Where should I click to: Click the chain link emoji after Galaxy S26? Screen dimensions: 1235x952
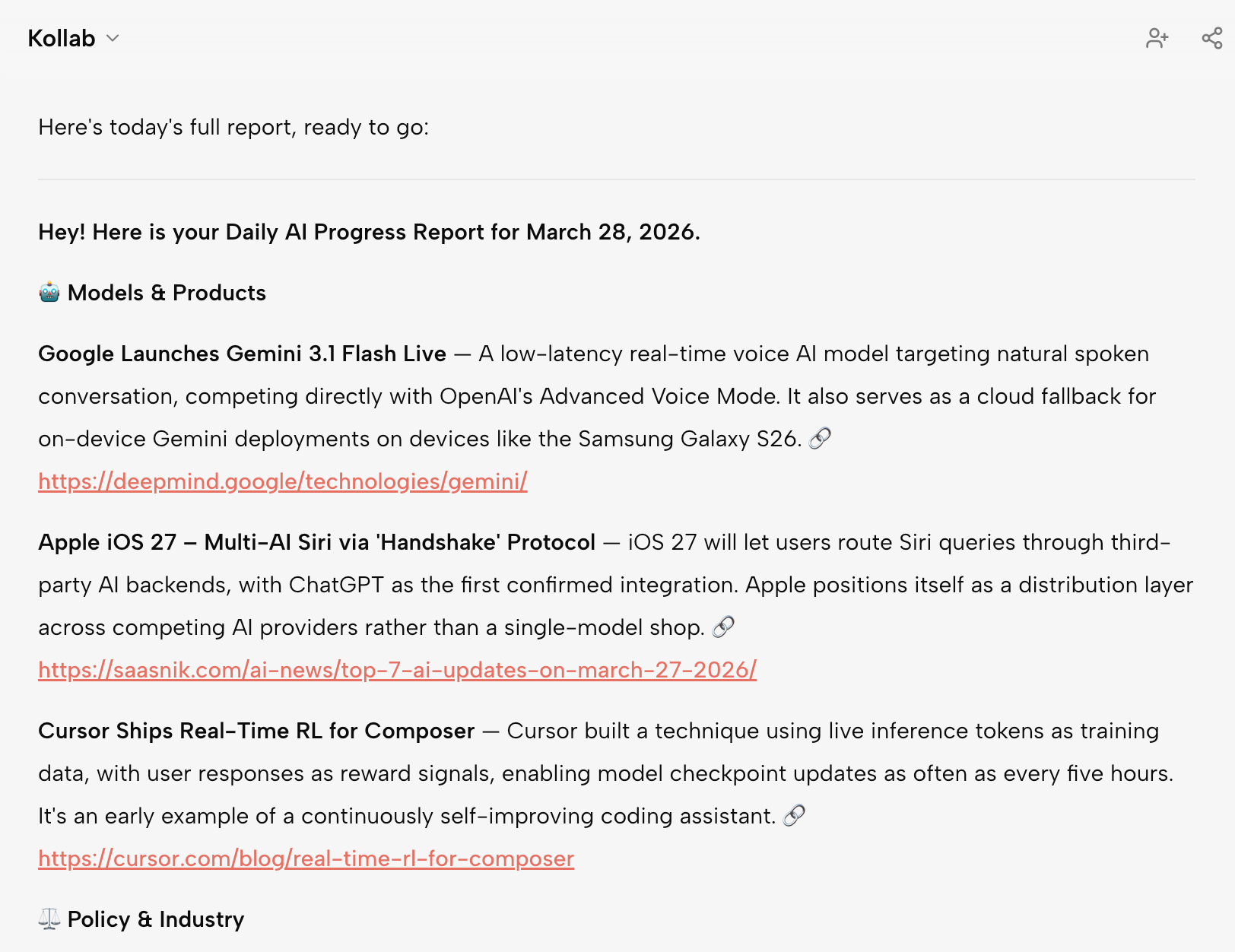coord(820,439)
